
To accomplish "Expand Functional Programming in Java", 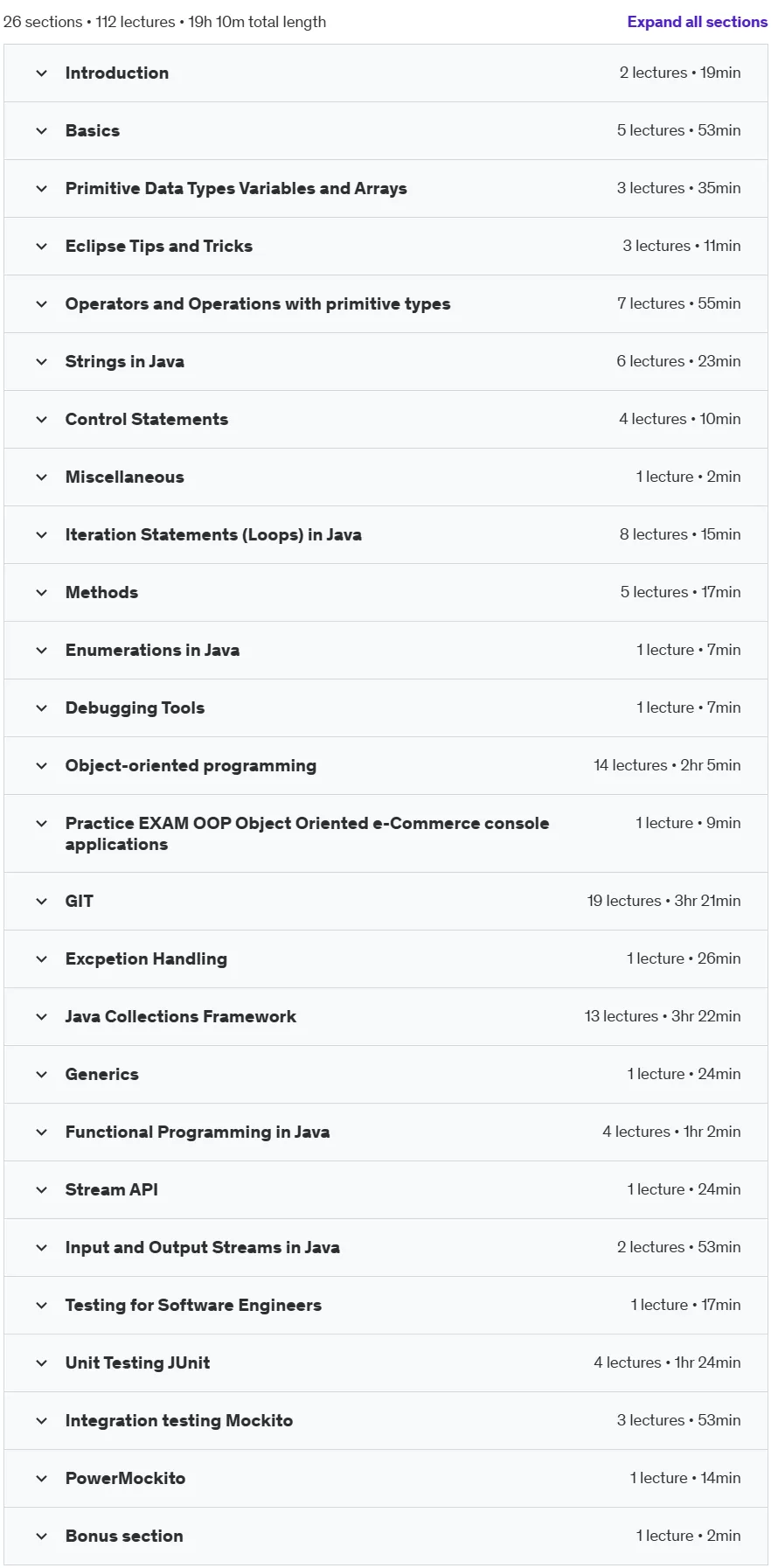I will click(385, 1132).
